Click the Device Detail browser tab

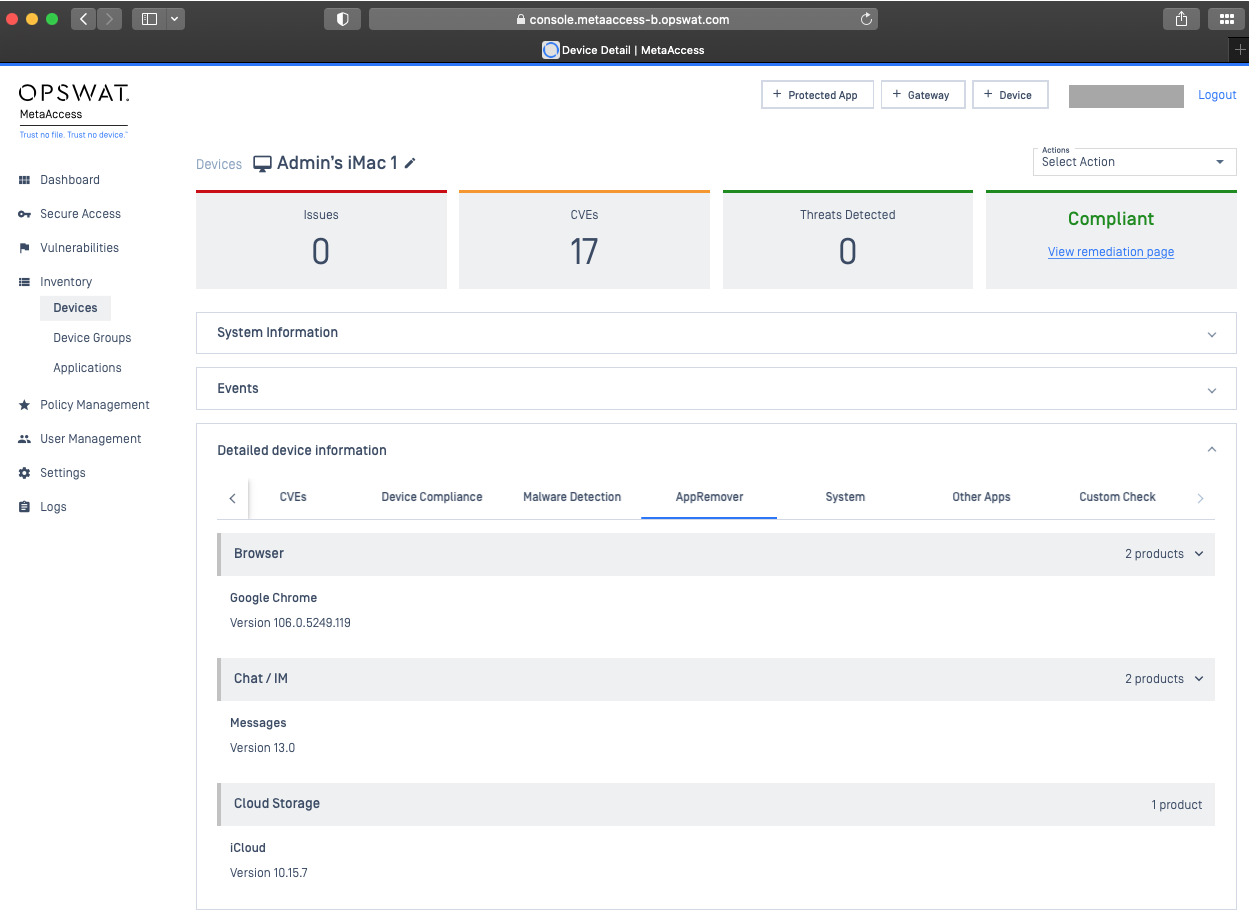click(x=623, y=50)
